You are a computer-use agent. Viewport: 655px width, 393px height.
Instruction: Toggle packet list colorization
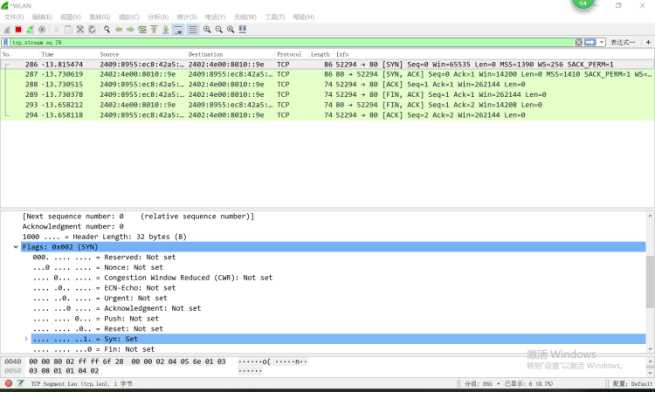click(x=193, y=29)
